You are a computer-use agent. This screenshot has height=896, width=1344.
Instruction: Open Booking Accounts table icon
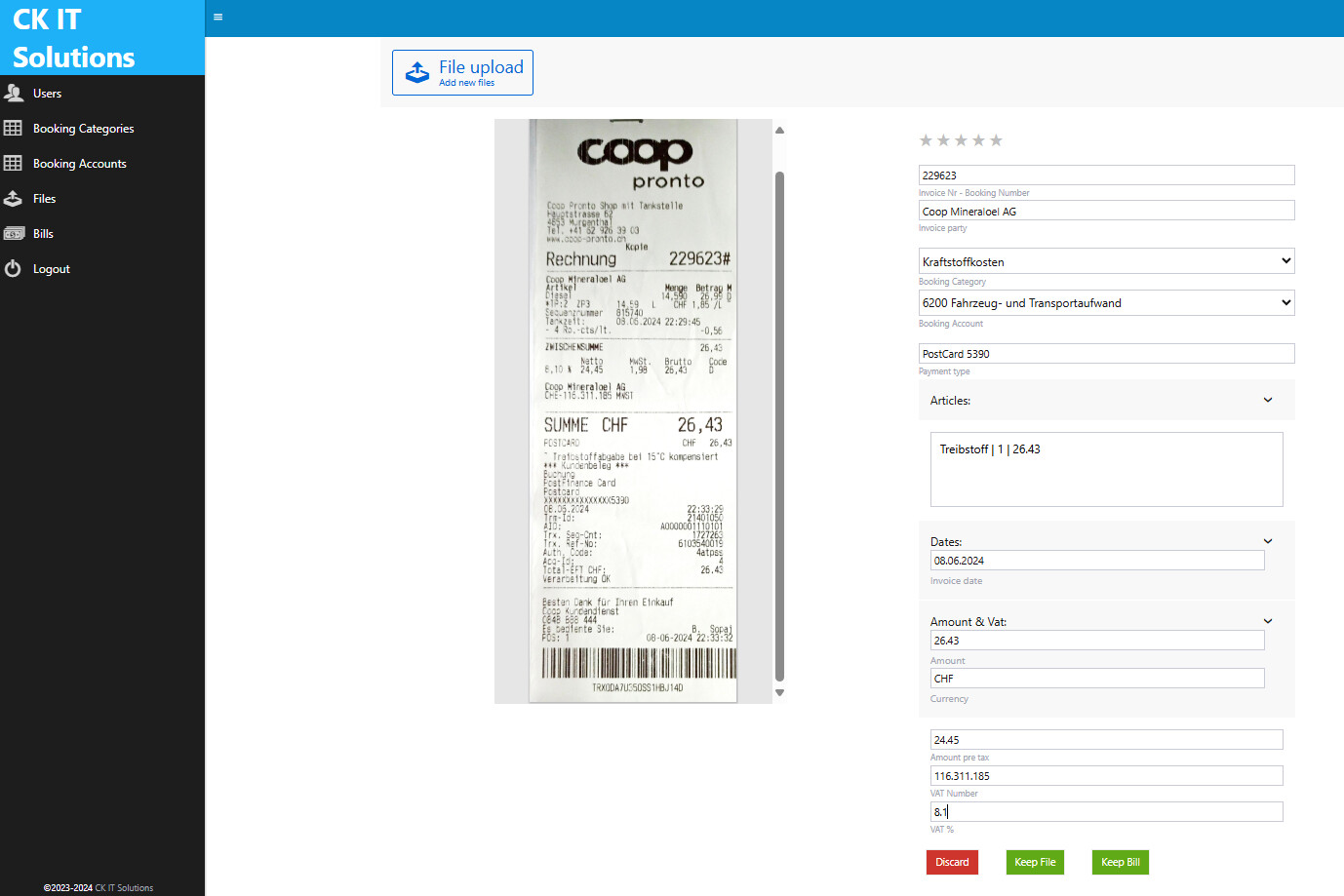(13, 163)
